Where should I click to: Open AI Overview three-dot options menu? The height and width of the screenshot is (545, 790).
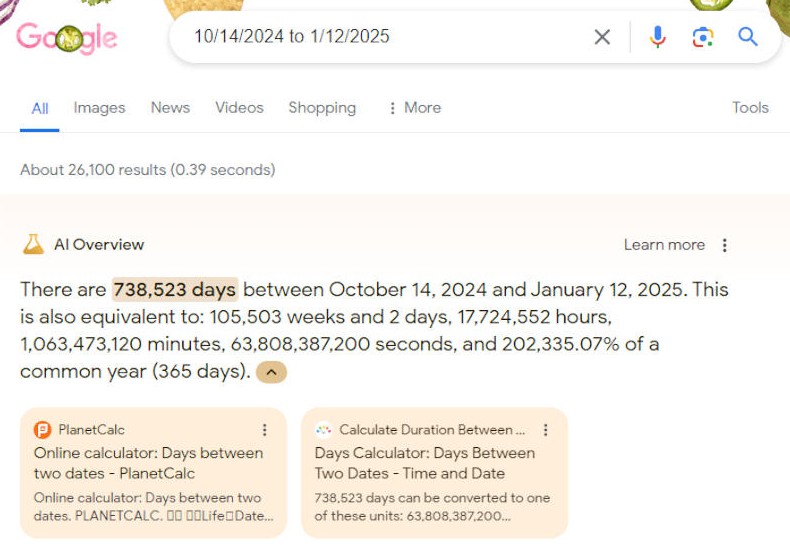(x=725, y=245)
